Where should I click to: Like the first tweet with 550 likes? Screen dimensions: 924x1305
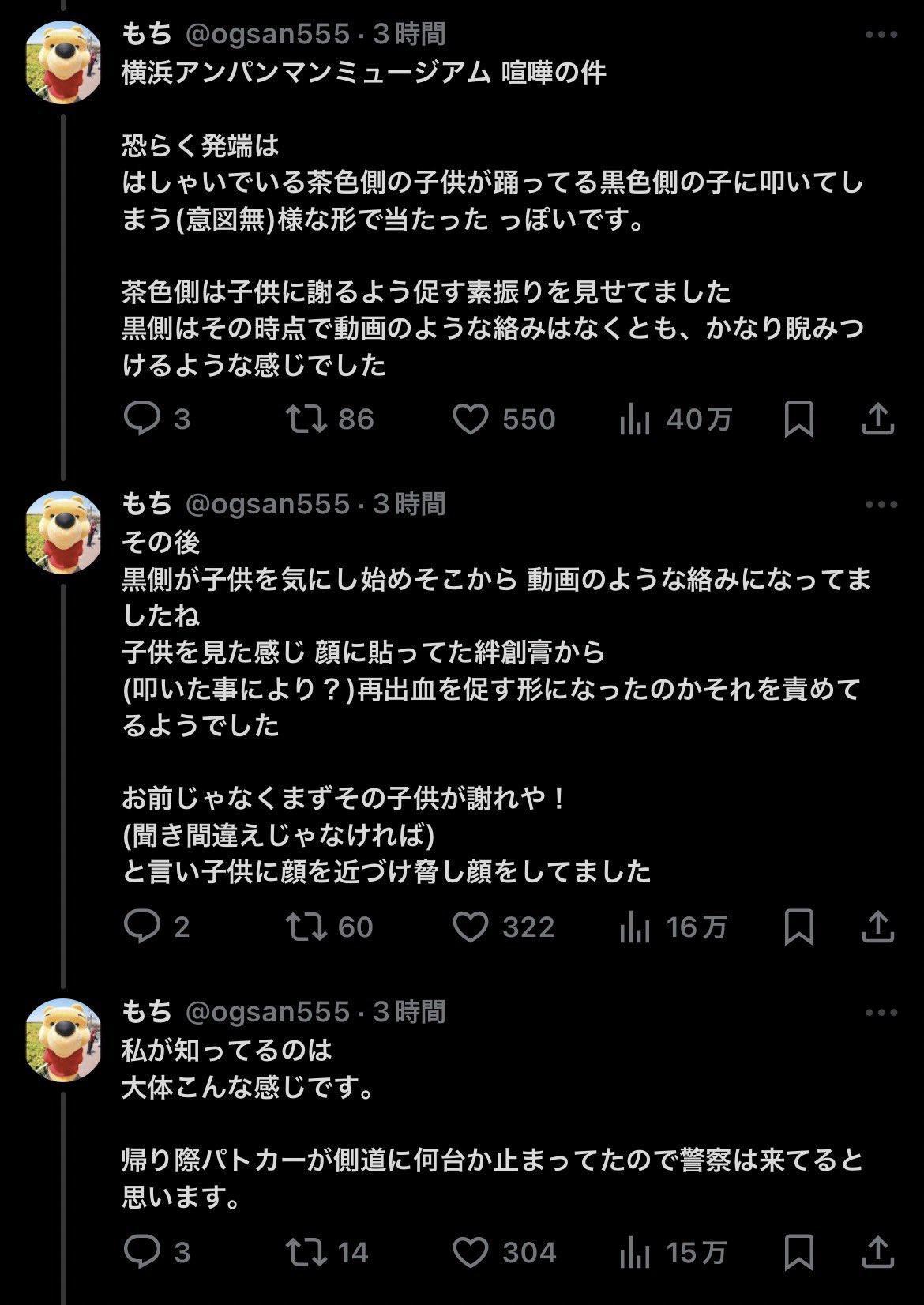pyautogui.click(x=471, y=419)
